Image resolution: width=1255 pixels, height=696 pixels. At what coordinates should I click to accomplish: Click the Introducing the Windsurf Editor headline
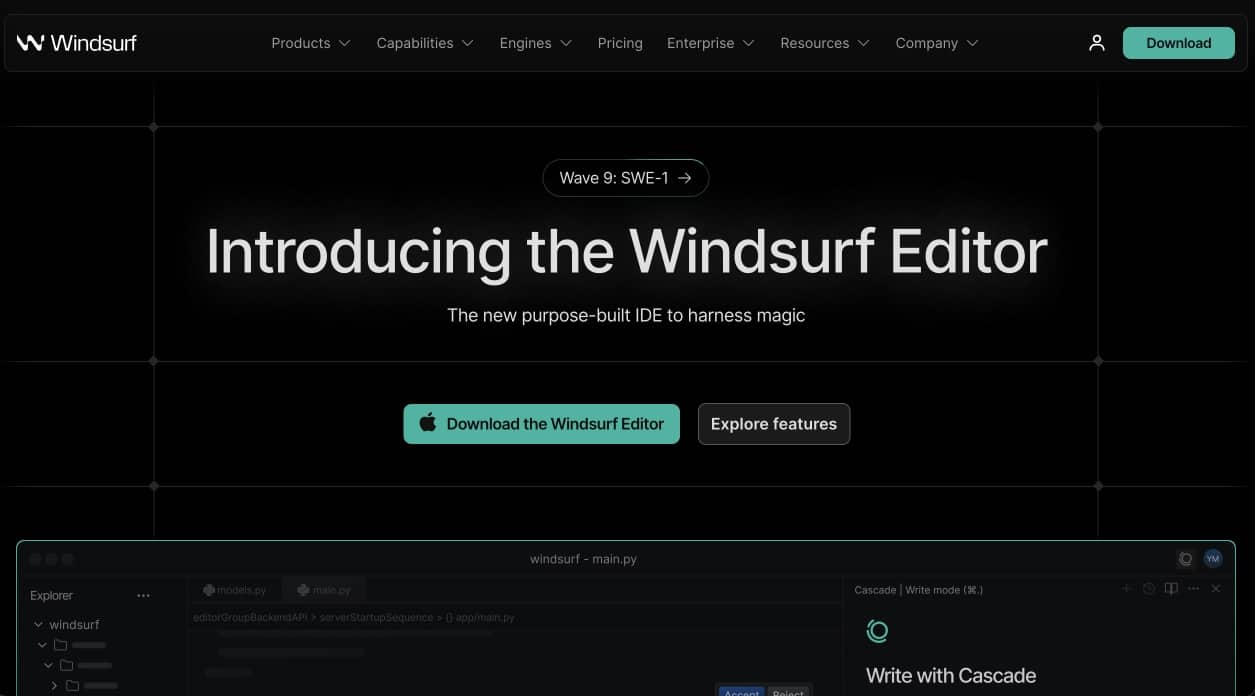click(627, 251)
